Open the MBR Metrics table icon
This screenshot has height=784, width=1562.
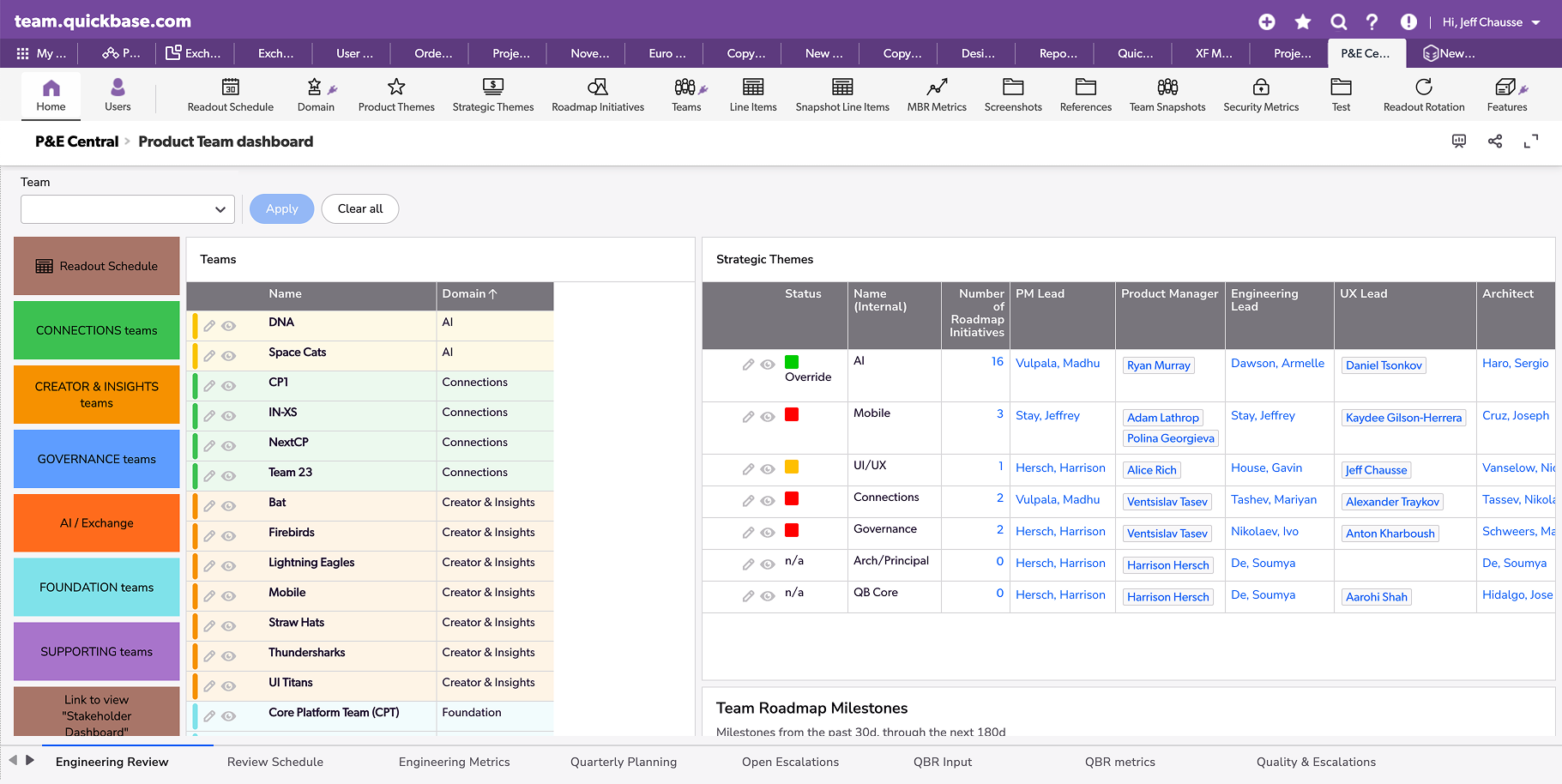click(x=937, y=87)
